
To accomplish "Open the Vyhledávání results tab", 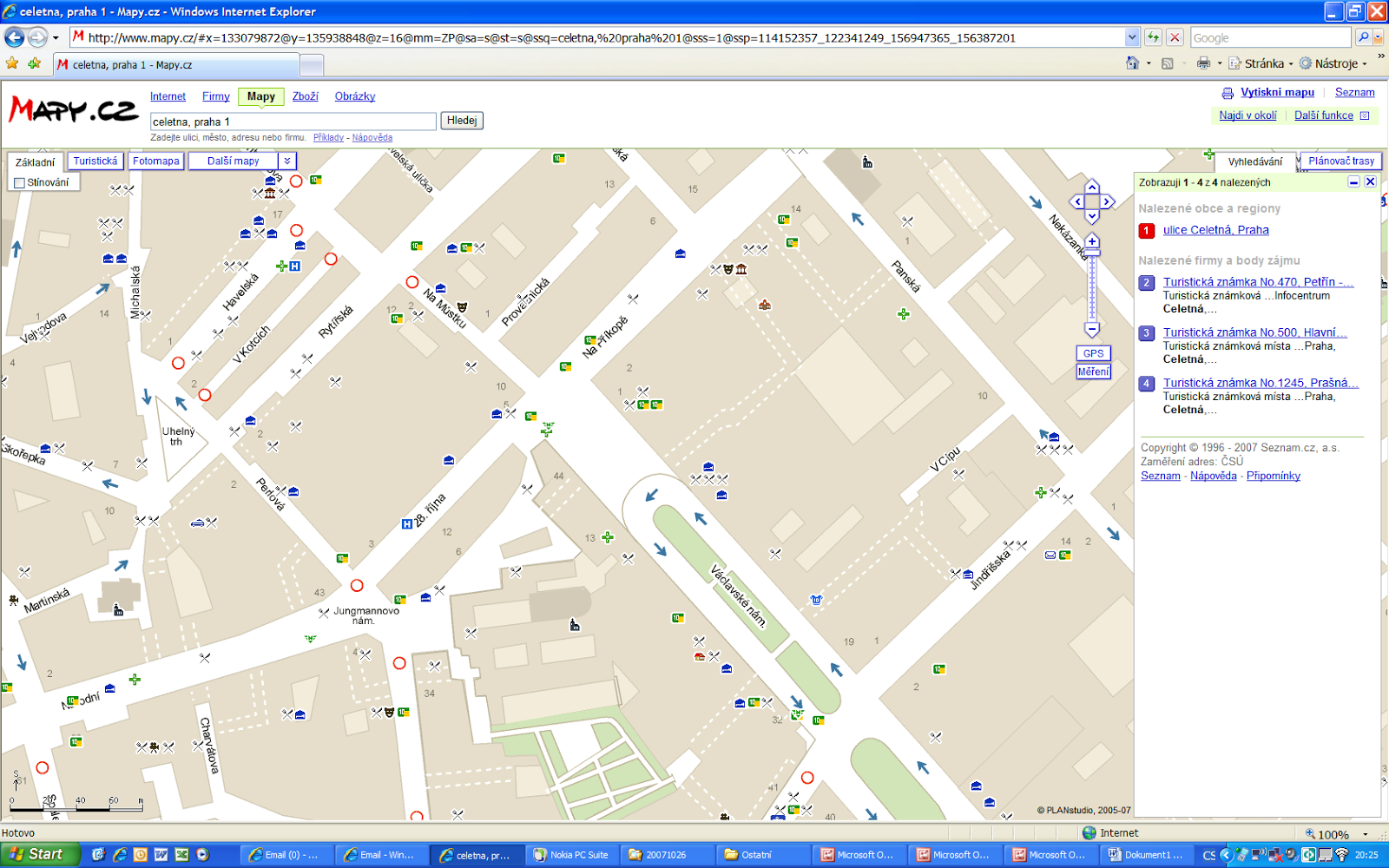I will 1254,161.
